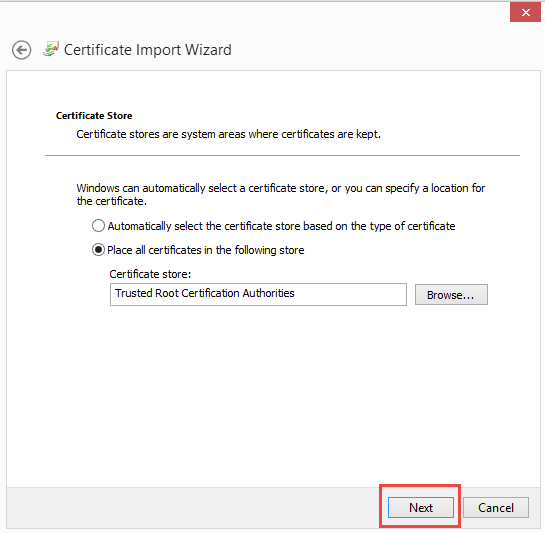Click the Certificate store text field
The width and height of the screenshot is (545, 533).
[x=258, y=294]
